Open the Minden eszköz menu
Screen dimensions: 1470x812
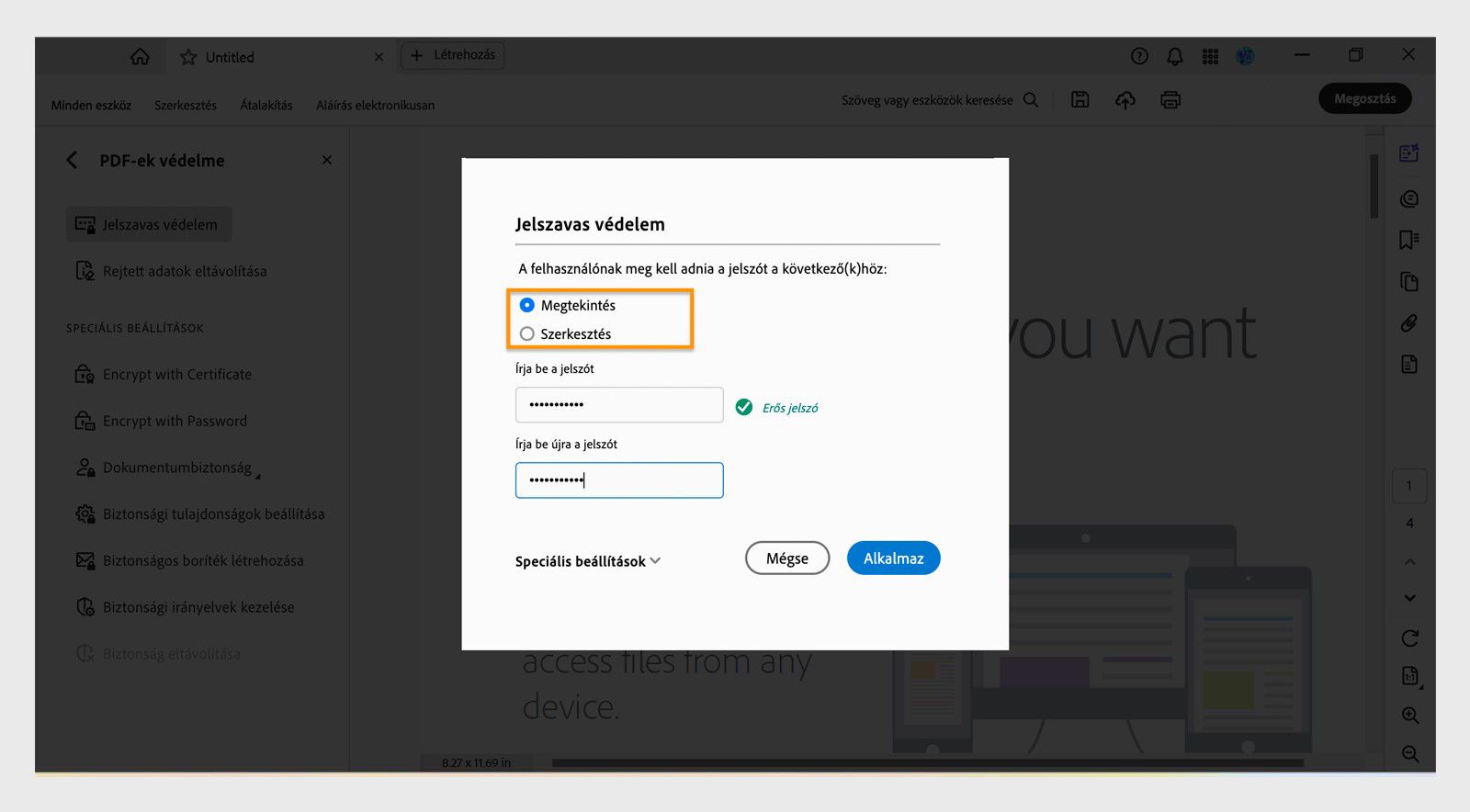pos(91,105)
